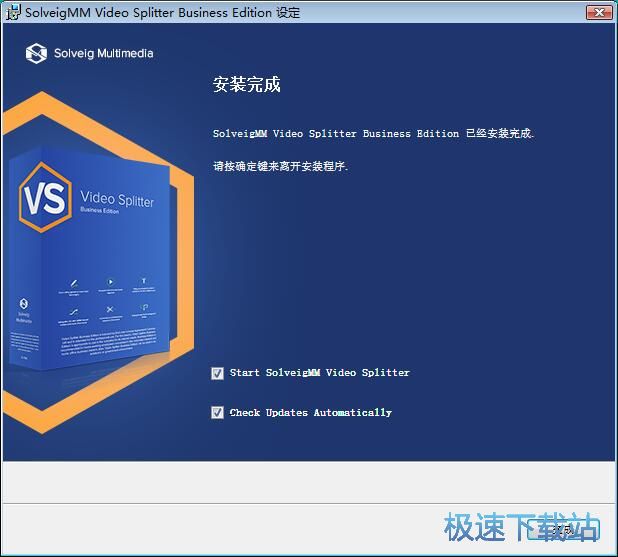Click the window title SolveigMM Video Splitter 设定
Viewport: 618px width, 557px height.
pos(162,13)
